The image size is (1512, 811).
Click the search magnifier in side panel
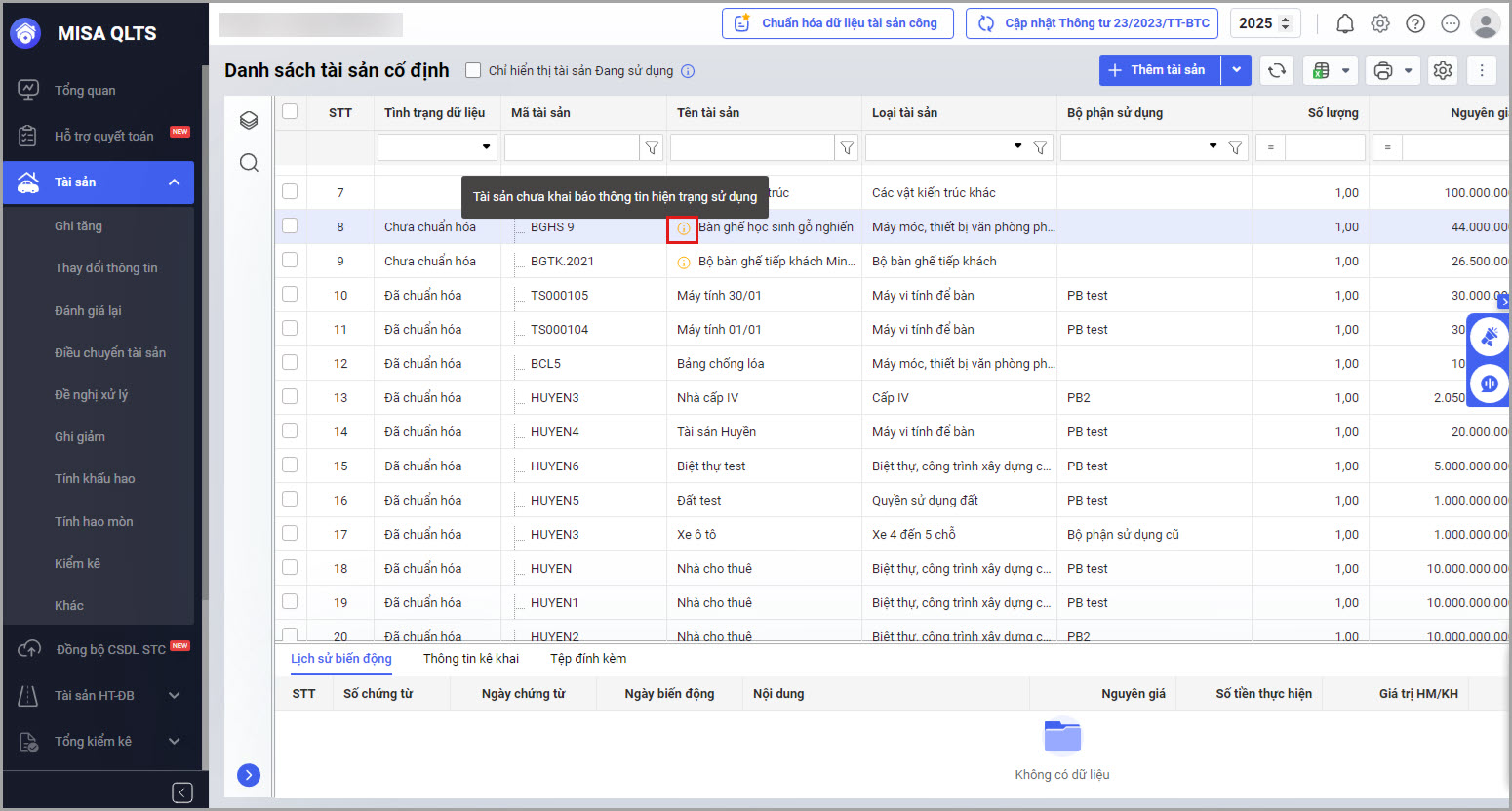249,162
